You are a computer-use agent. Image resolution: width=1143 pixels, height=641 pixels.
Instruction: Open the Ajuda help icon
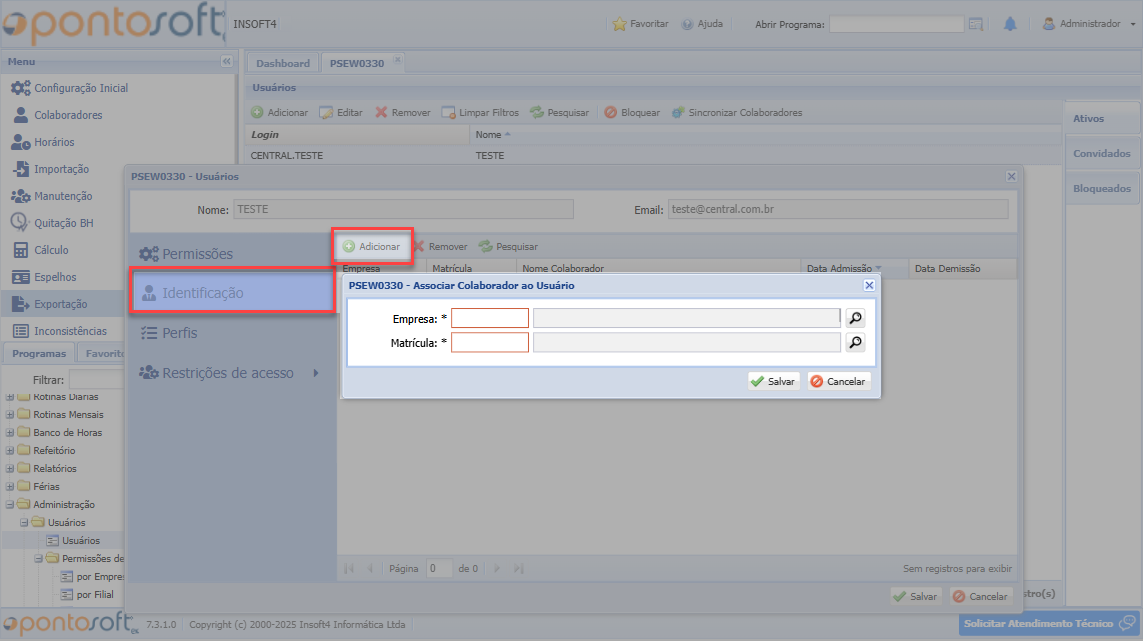pos(688,24)
